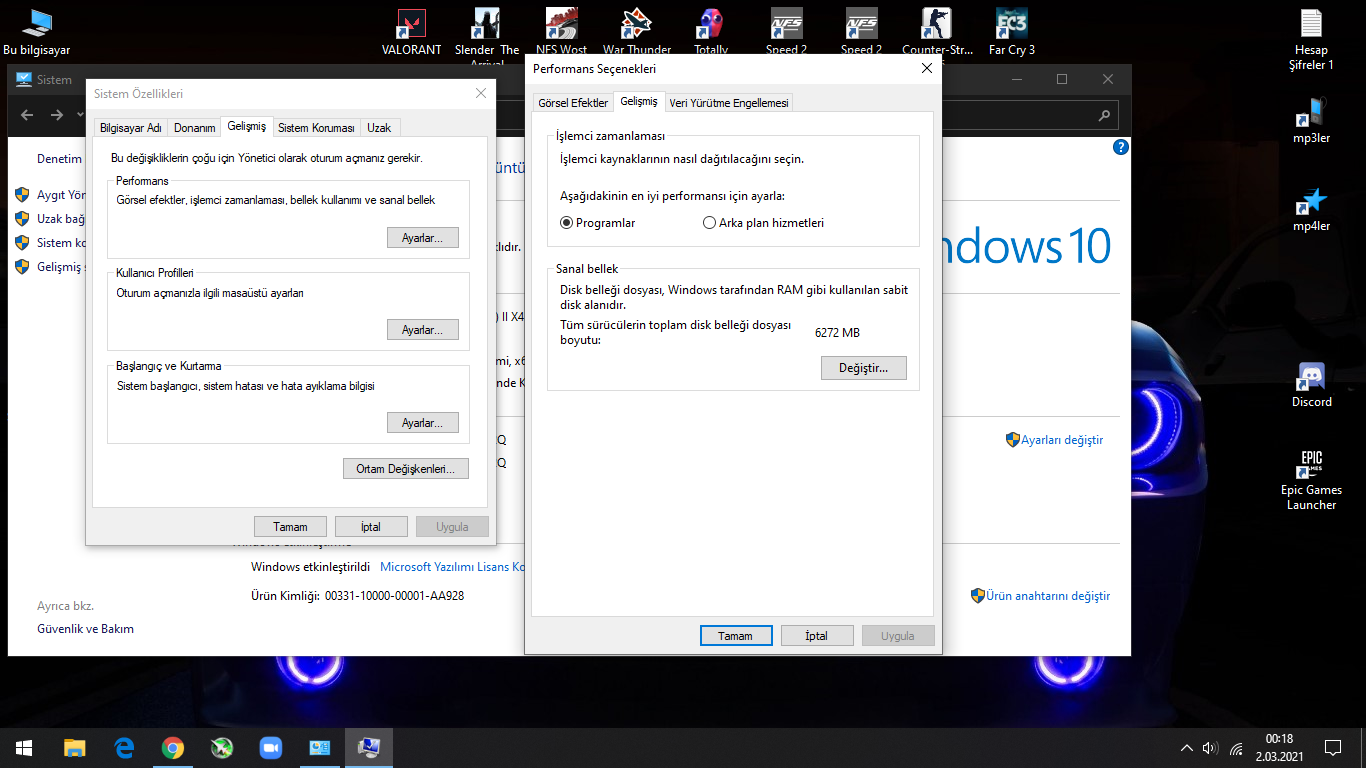Open the Sistem Koruması tab

pyautogui.click(x=316, y=128)
